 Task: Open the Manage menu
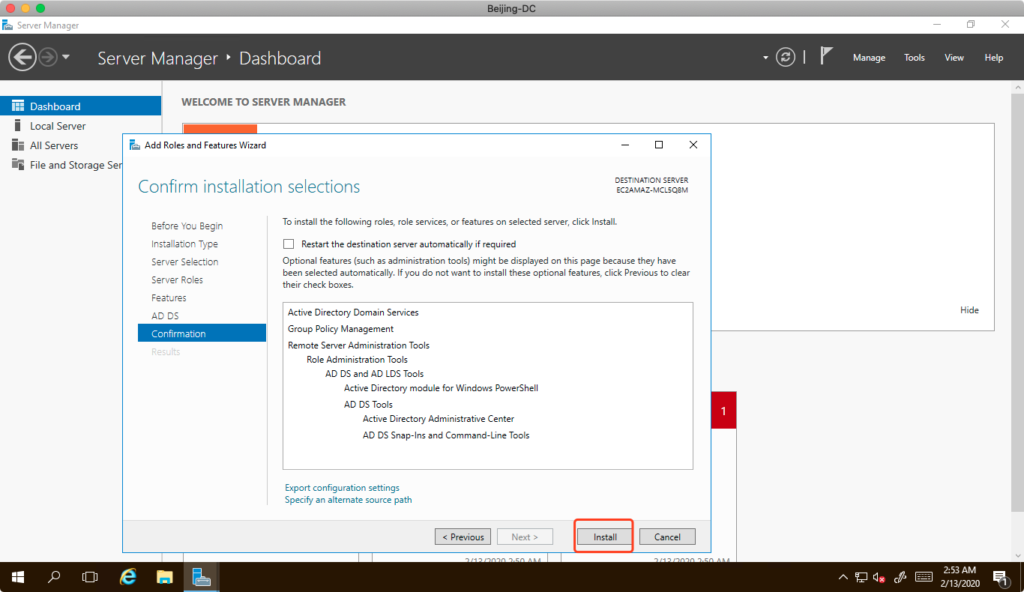pyautogui.click(x=868, y=58)
